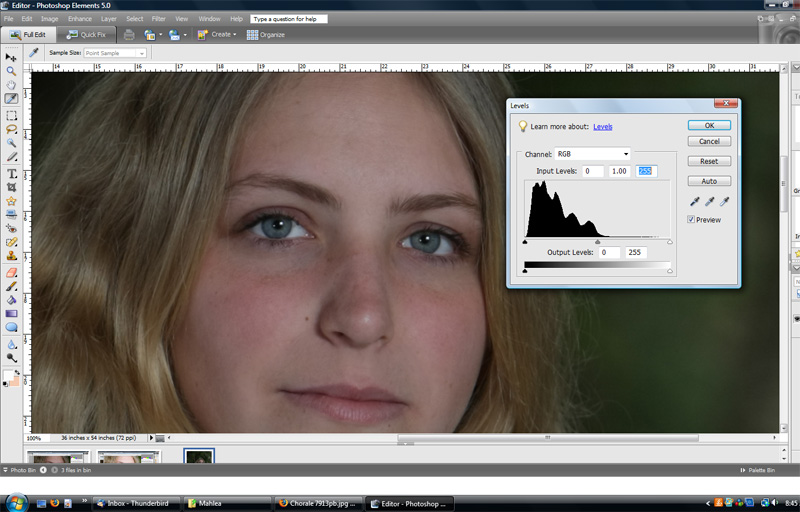Click the Print icon in the shortcuts bar

click(129, 35)
